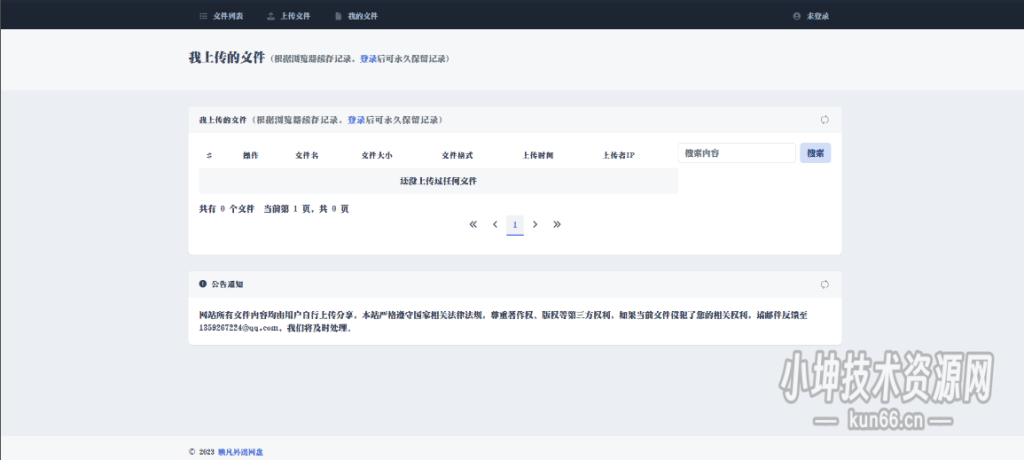1024x460 pixels.
Task: Click the 登录 link in the panel header
Action: pos(356,120)
